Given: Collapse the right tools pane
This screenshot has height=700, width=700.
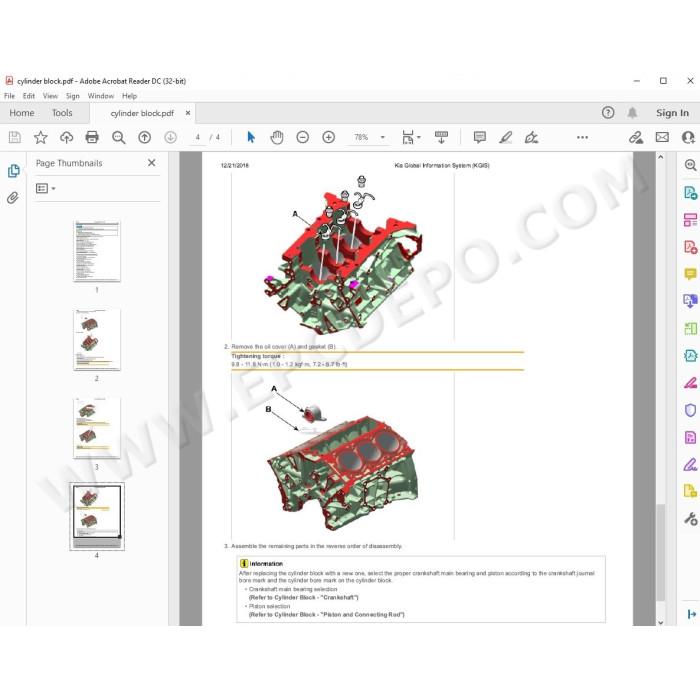Looking at the screenshot, I should point(692,614).
